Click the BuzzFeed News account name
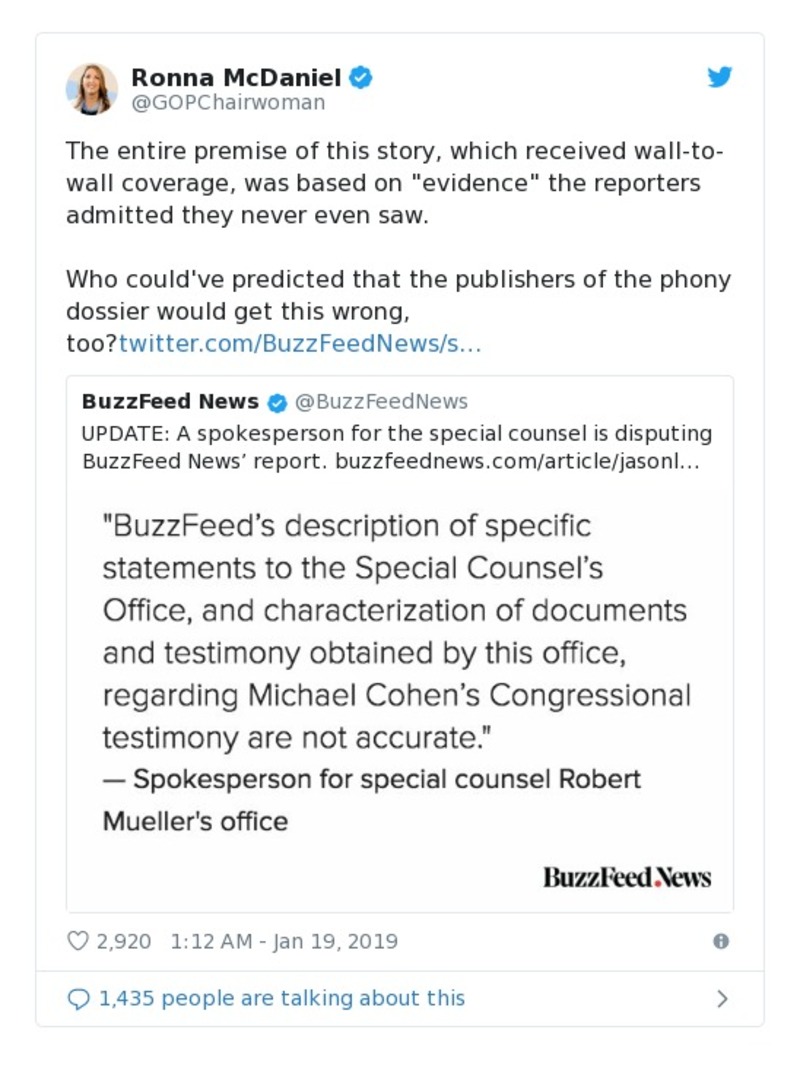Viewport: 800px width, 1074px height. click(x=170, y=402)
